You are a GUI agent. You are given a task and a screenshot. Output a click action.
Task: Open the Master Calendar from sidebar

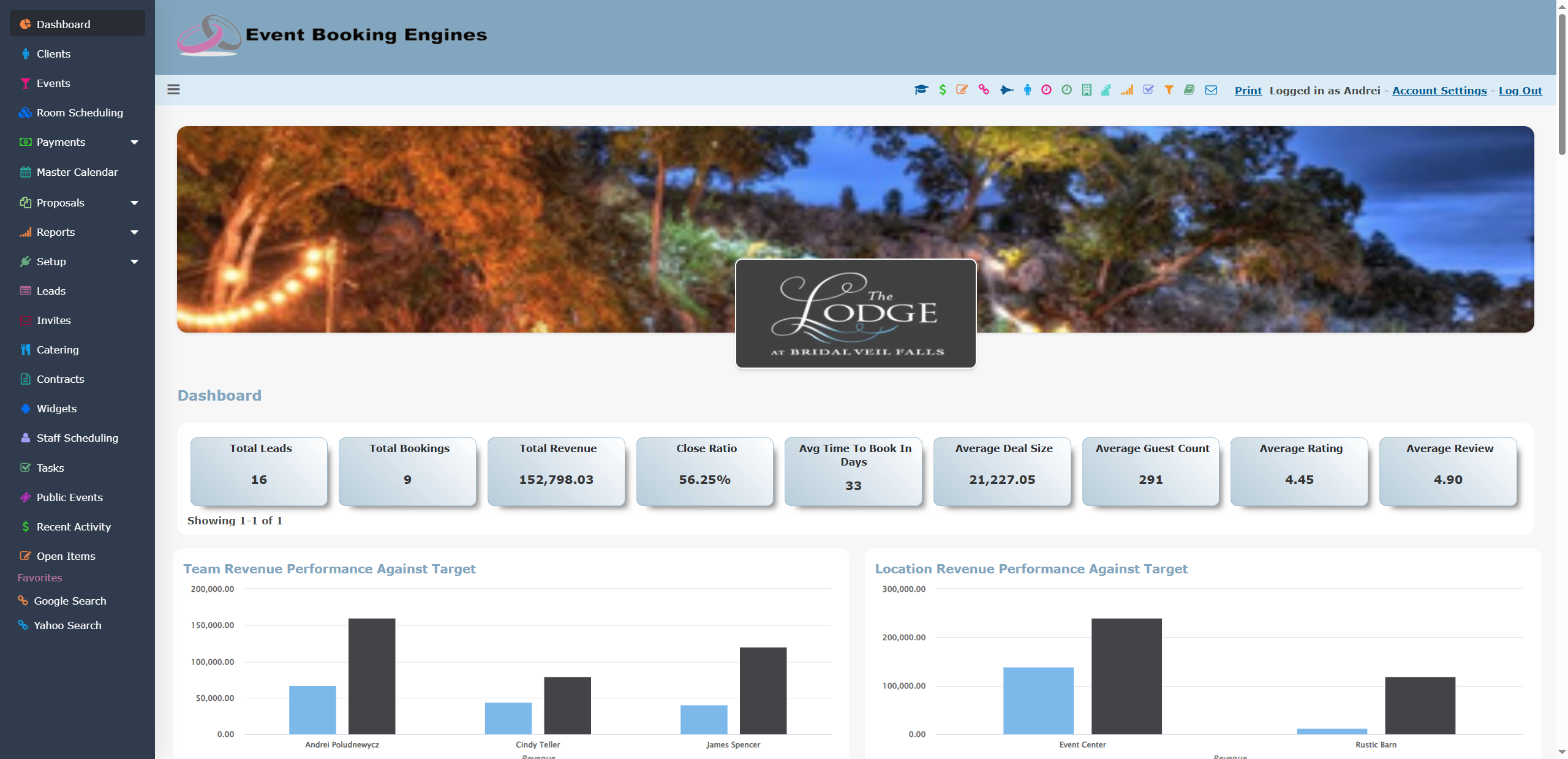coord(77,172)
